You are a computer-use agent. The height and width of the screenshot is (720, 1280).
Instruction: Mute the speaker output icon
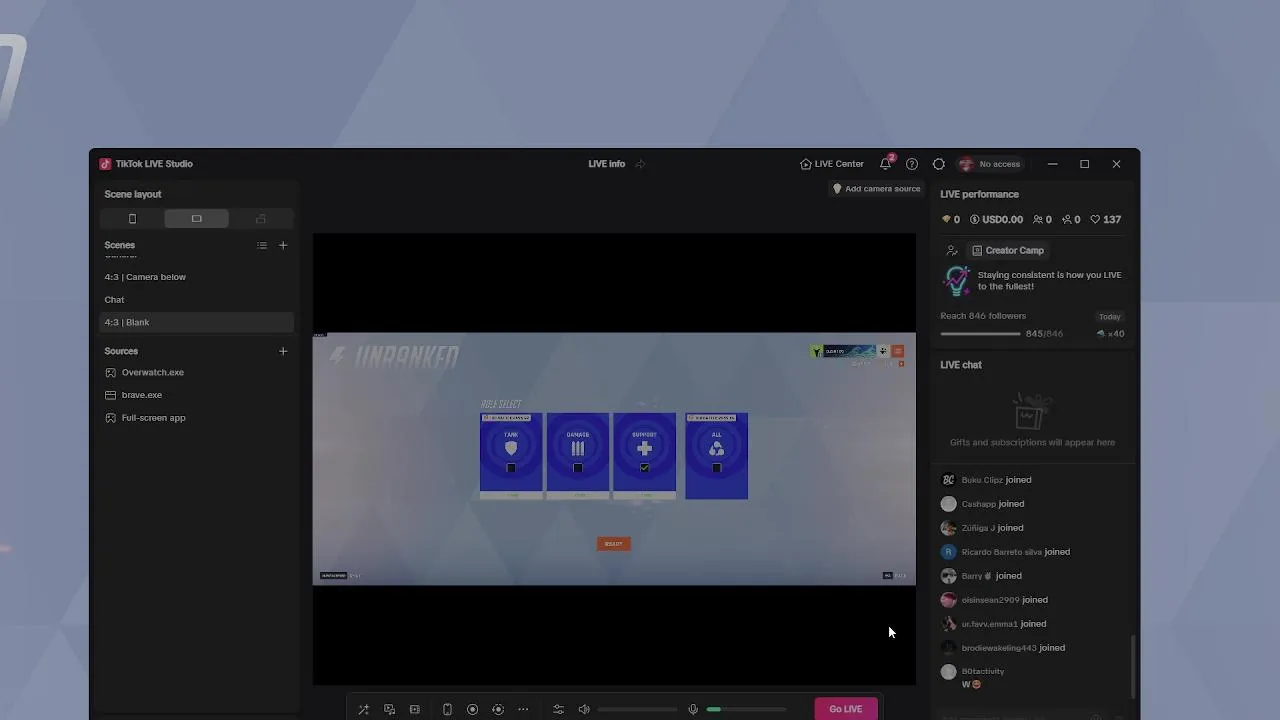tap(584, 709)
